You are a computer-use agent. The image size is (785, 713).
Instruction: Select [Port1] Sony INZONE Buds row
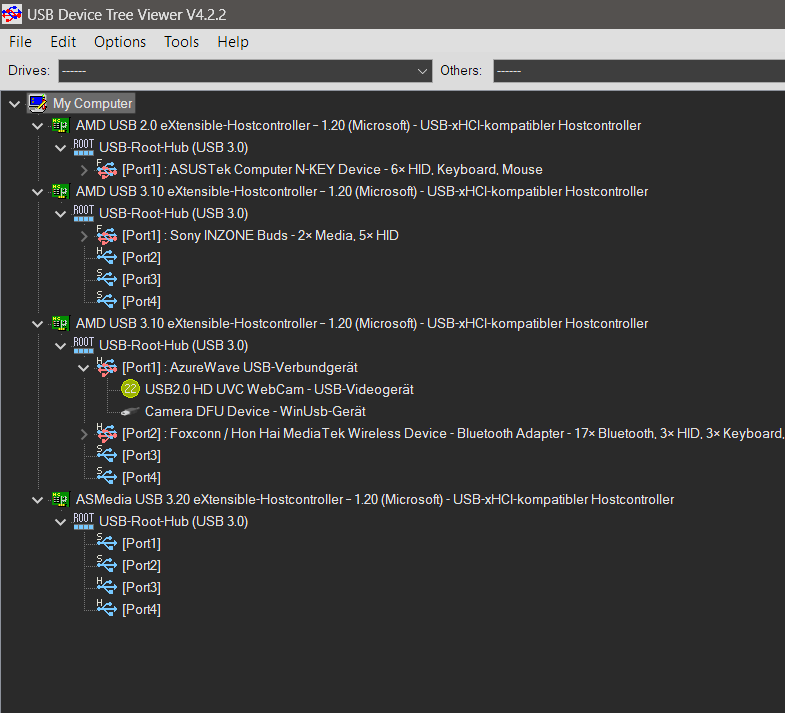[260, 235]
